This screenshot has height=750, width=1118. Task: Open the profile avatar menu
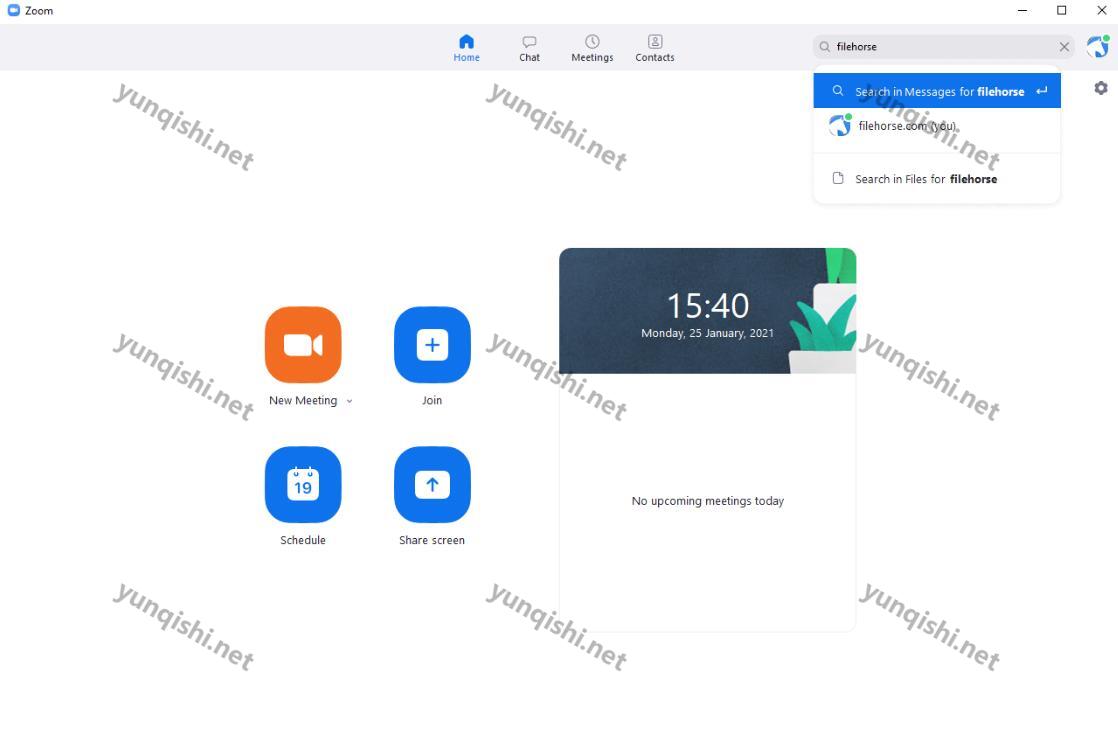[x=1098, y=47]
